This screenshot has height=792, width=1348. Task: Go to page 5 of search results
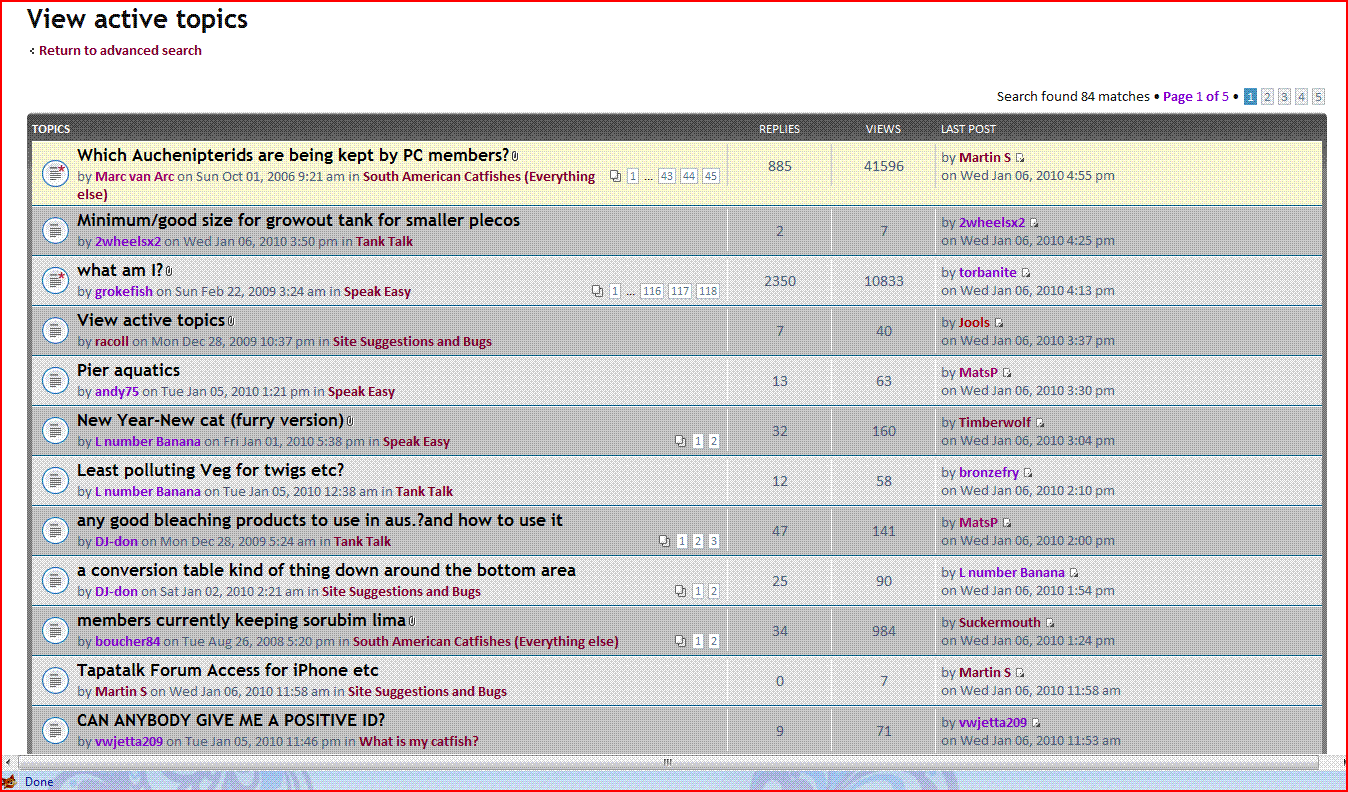pyautogui.click(x=1318, y=97)
